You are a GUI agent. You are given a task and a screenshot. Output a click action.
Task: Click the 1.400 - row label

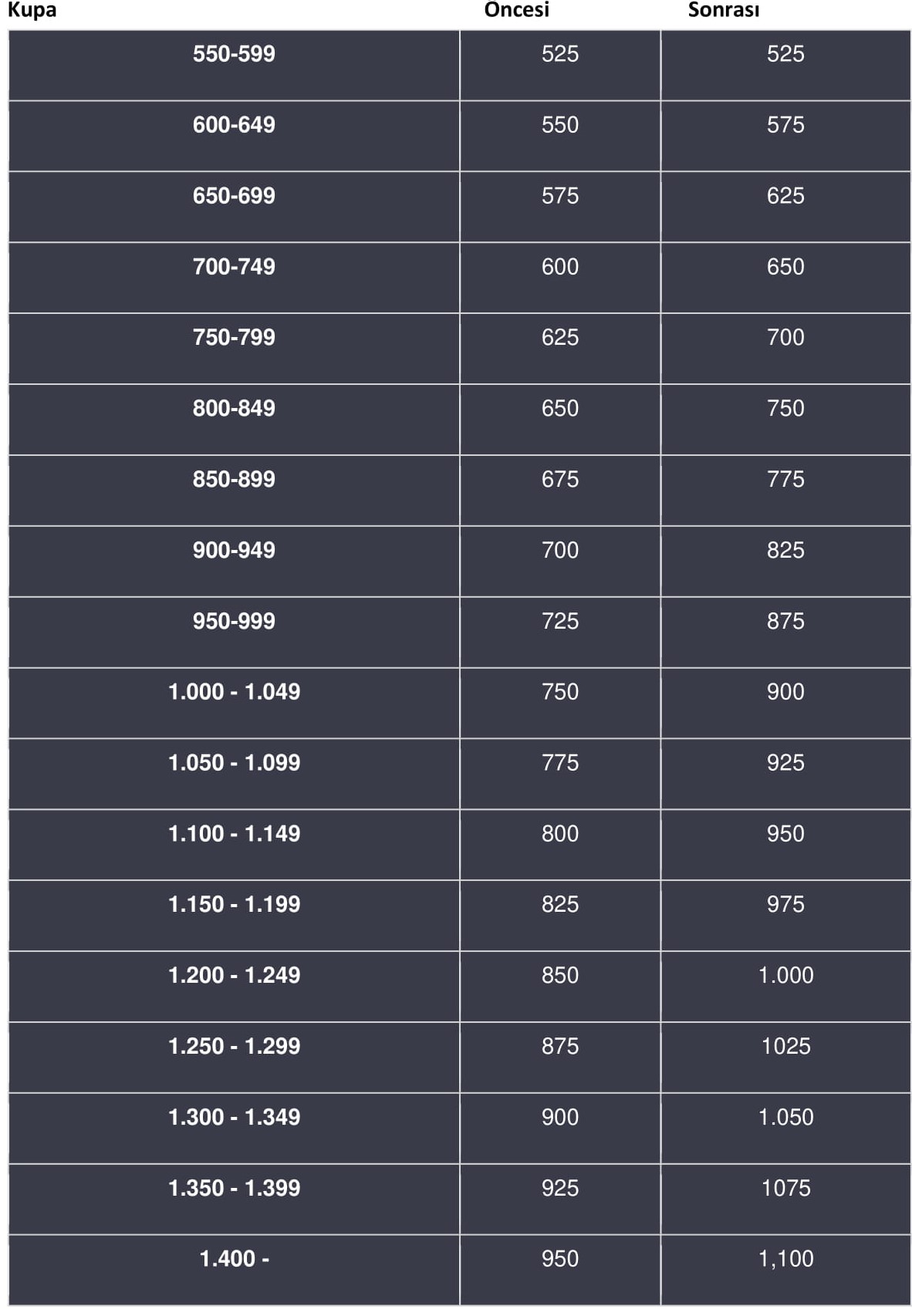(x=234, y=1259)
